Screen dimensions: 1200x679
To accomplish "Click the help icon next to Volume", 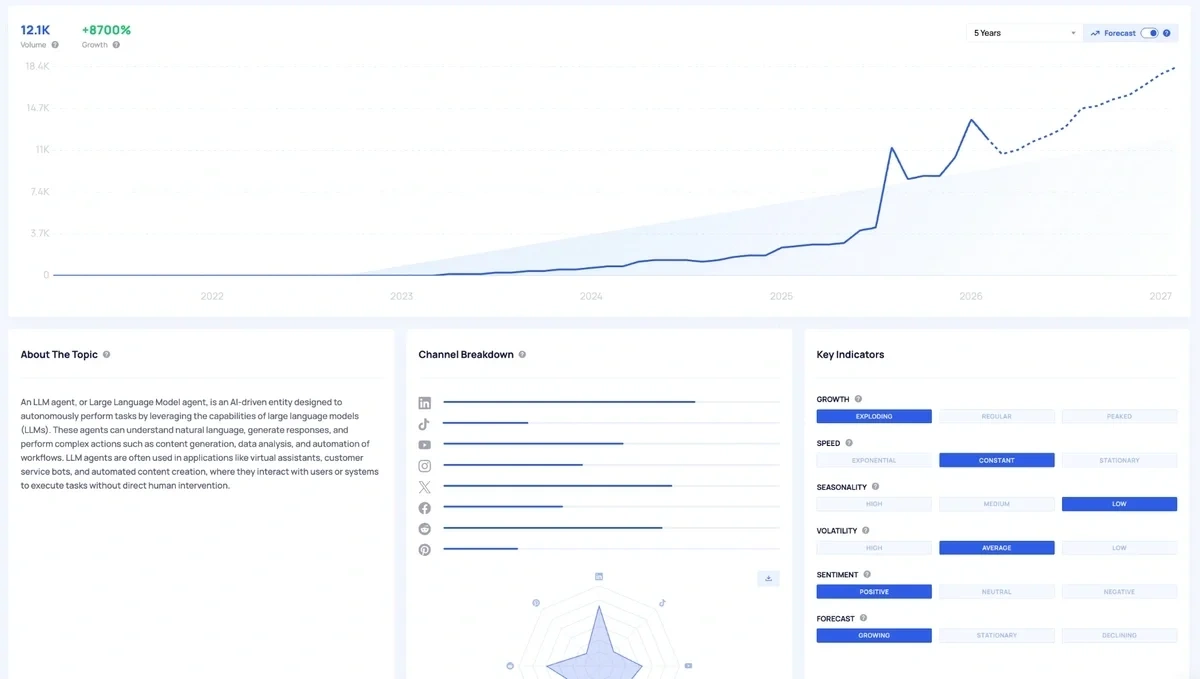I will coord(55,45).
